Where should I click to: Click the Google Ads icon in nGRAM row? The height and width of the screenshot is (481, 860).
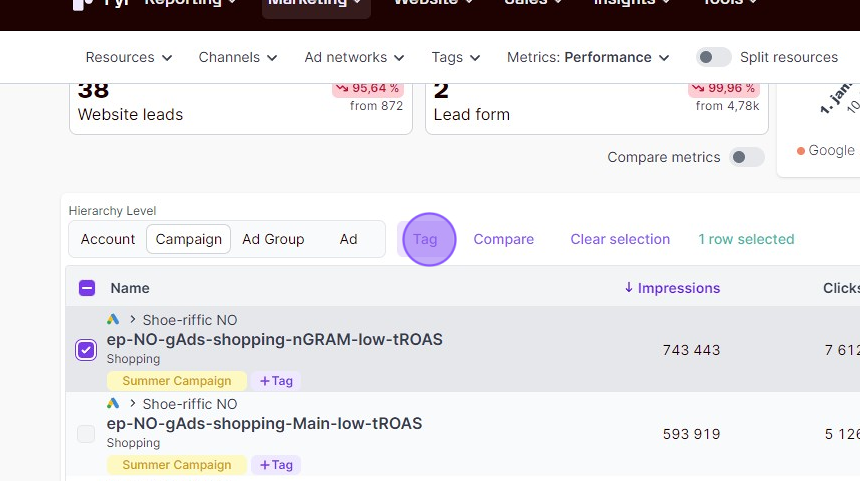pos(113,319)
